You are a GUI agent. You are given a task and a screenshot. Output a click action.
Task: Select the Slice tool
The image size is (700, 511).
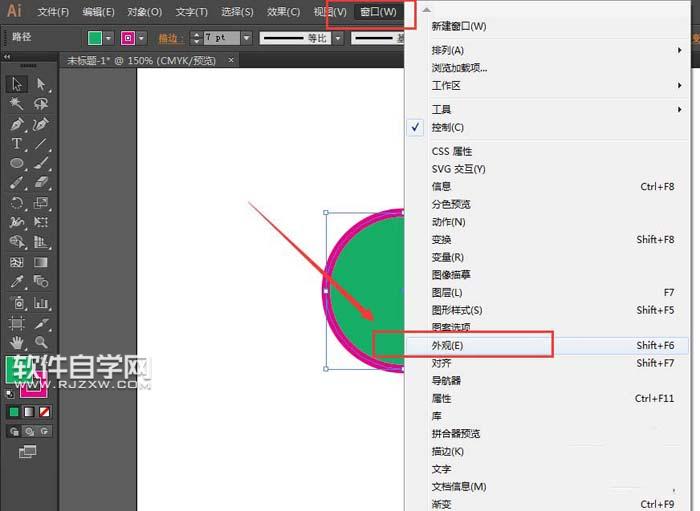coord(41,323)
